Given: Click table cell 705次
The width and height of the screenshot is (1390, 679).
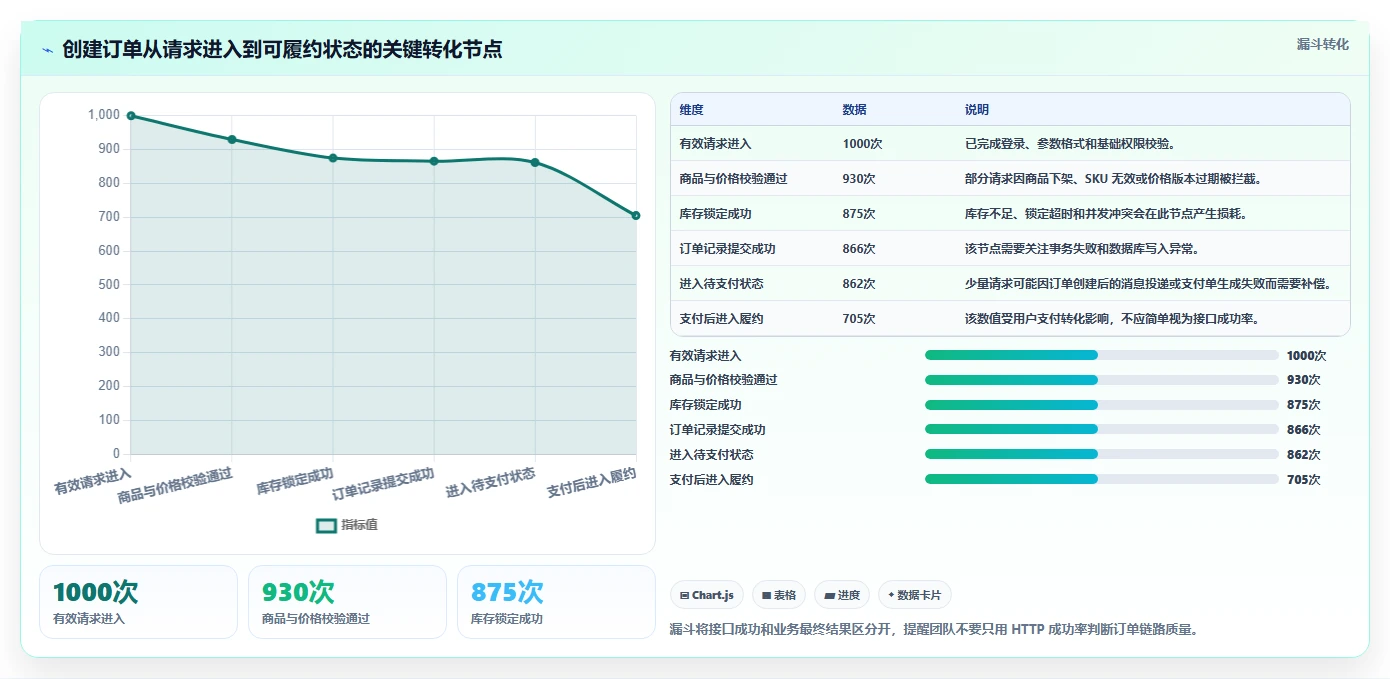Looking at the screenshot, I should 859,319.
